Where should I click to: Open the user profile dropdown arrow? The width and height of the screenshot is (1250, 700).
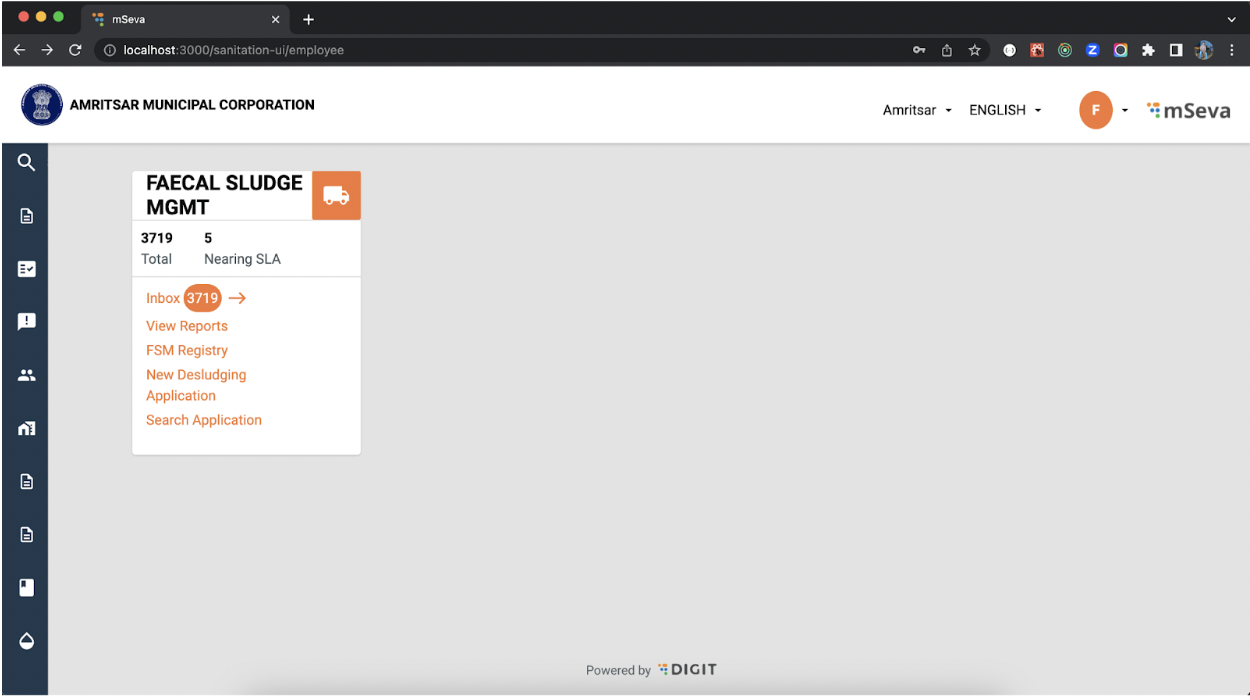[1125, 111]
